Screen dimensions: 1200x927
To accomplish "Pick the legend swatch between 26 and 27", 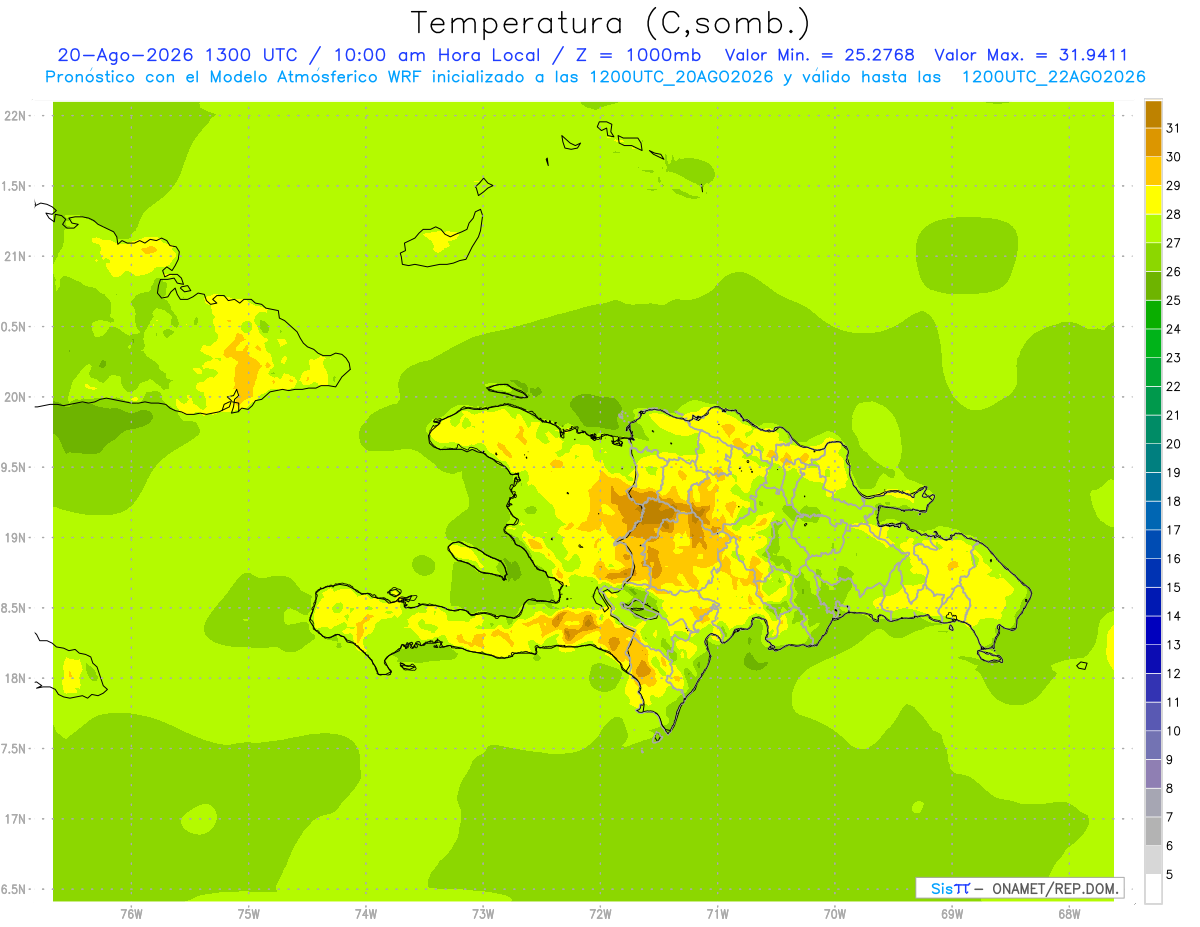I will pyautogui.click(x=1153, y=257).
